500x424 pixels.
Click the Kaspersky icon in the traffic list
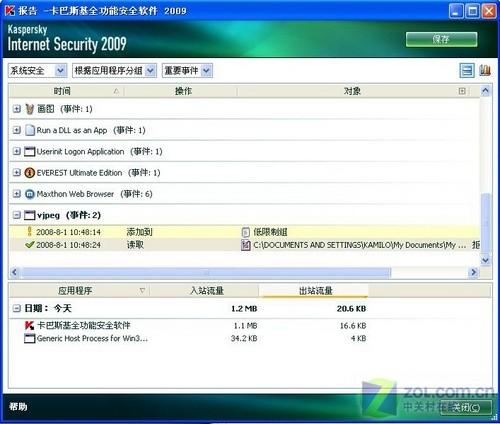pyautogui.click(x=30, y=325)
